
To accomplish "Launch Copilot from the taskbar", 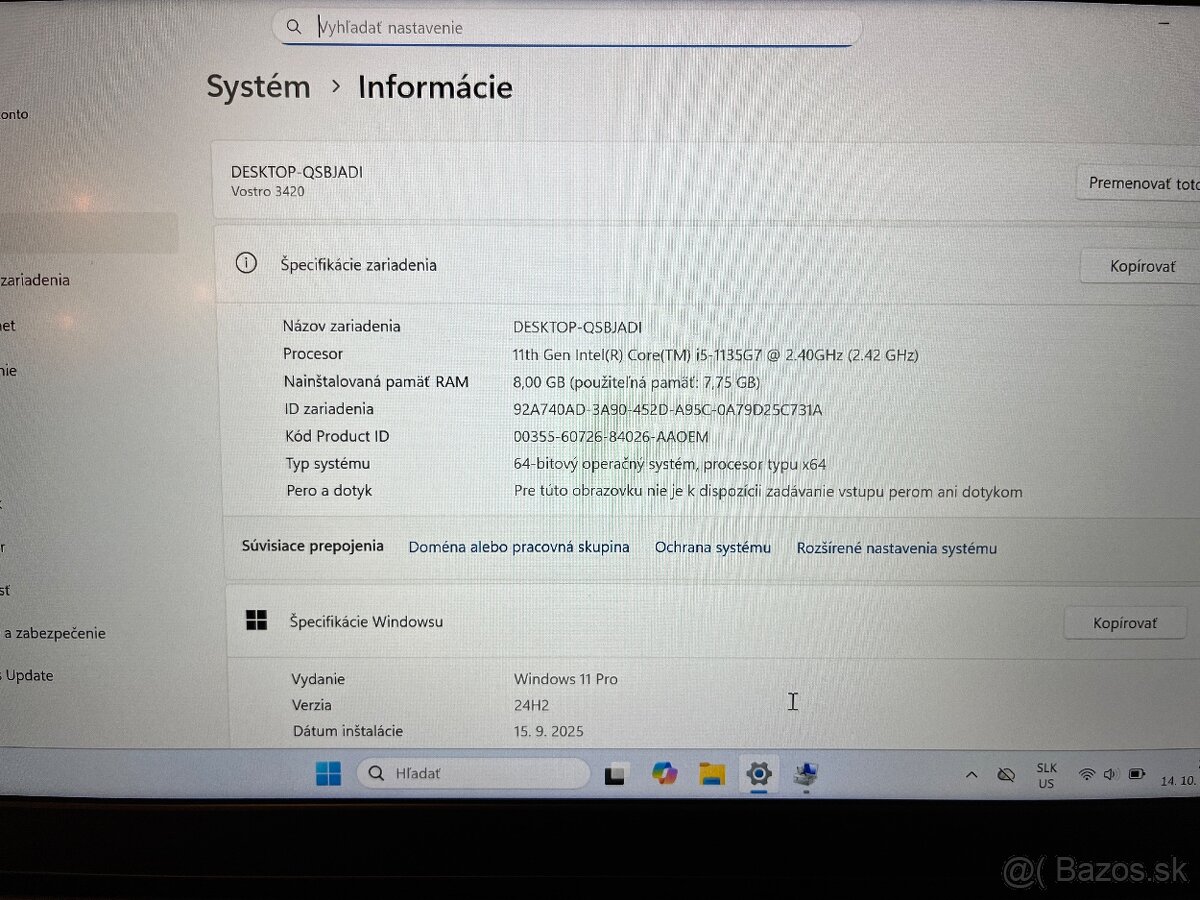I will point(664,773).
